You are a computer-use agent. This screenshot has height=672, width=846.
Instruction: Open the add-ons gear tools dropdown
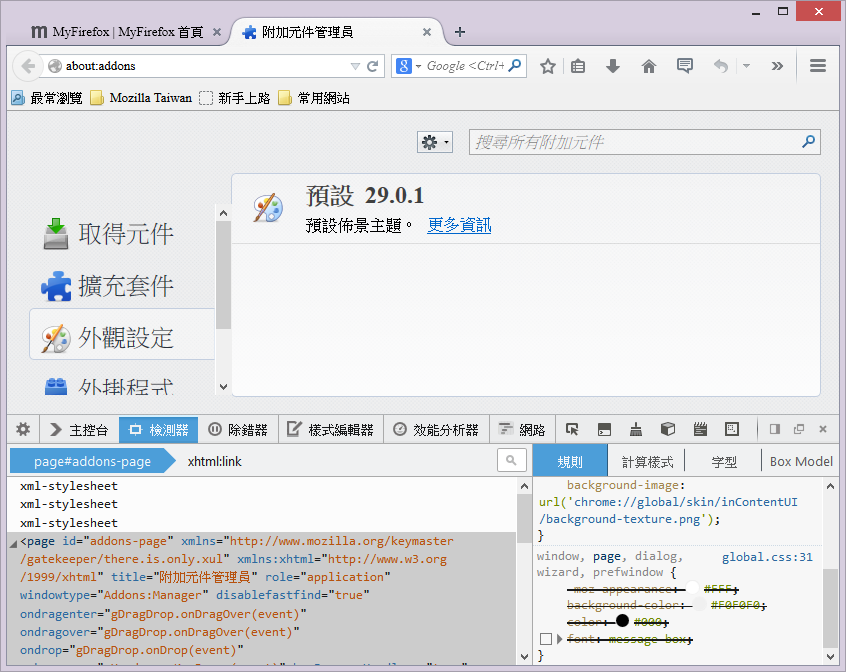435,143
